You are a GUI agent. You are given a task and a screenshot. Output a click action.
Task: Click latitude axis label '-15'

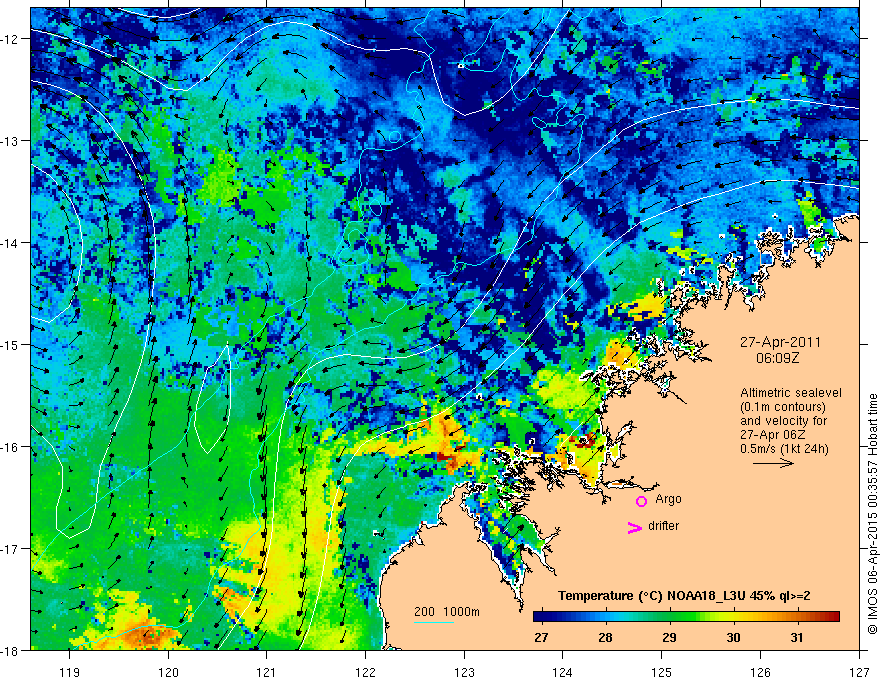click(10, 344)
